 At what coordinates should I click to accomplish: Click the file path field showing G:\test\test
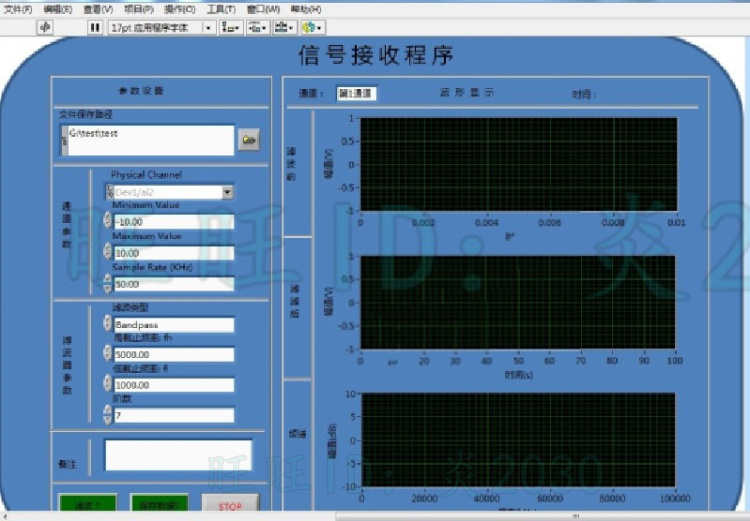(151, 140)
